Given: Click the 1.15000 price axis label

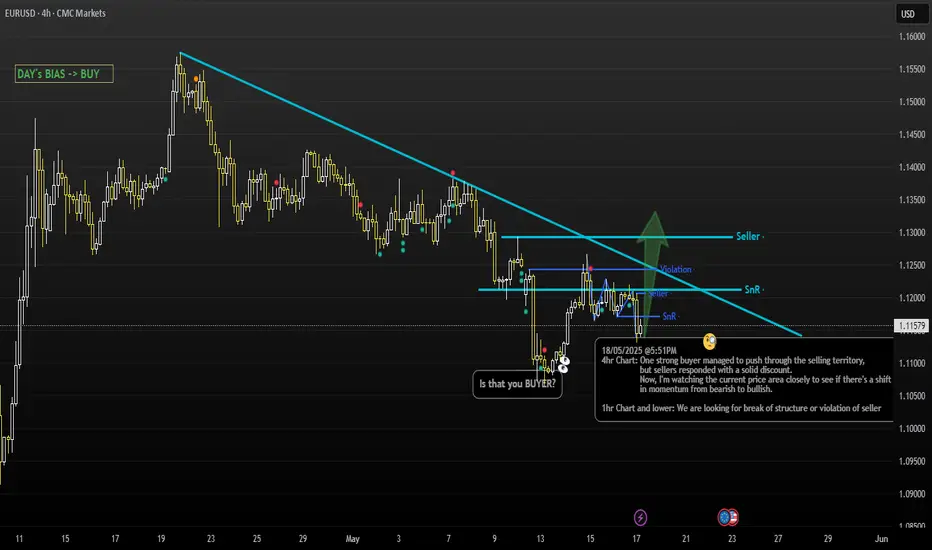Looking at the screenshot, I should 911,102.
